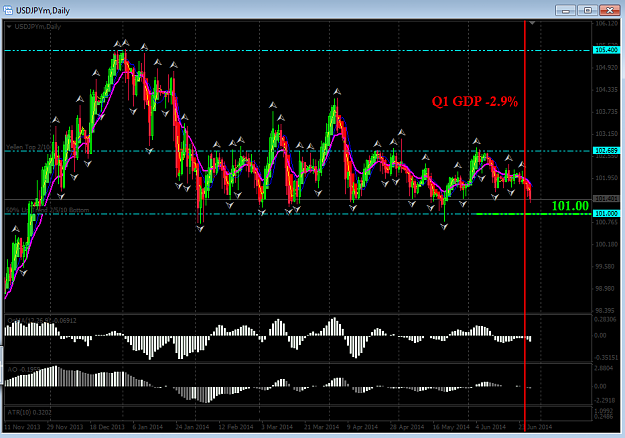Click the "18 Dec 2013" date on time axis
The image size is (625, 438).
pos(106,427)
